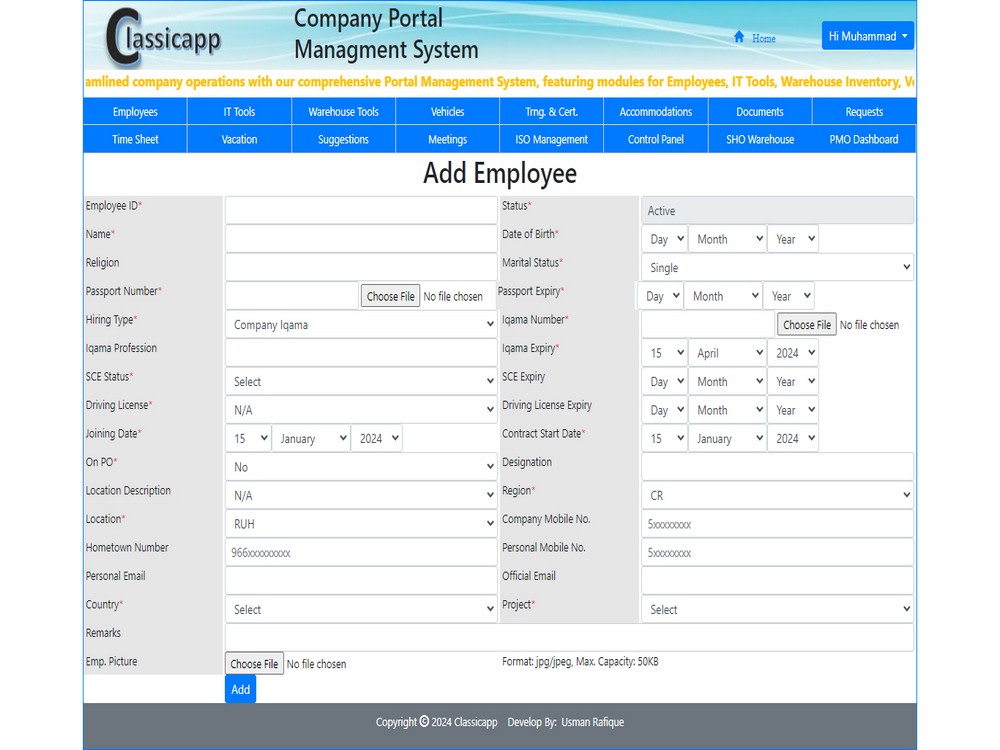Open the Hiring Type dropdown
Viewport: 1000px width, 750px height.
361,324
